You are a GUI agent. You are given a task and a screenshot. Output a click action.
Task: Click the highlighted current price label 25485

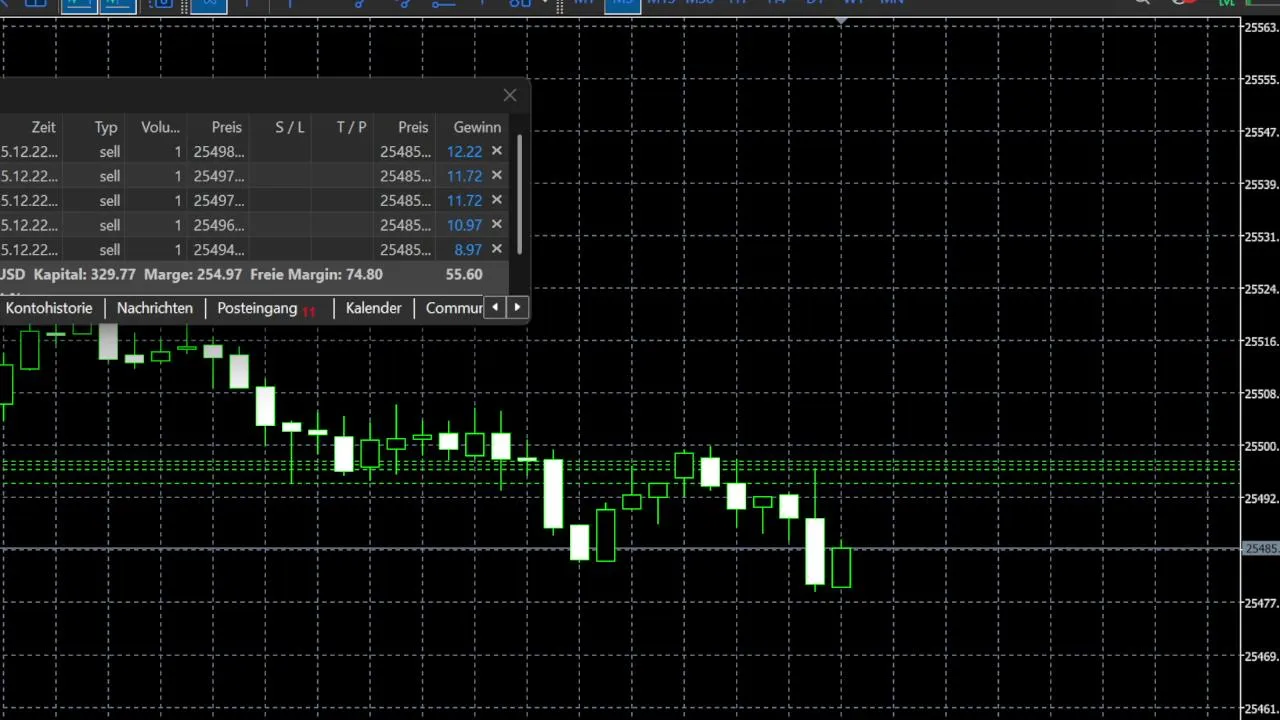point(1260,549)
